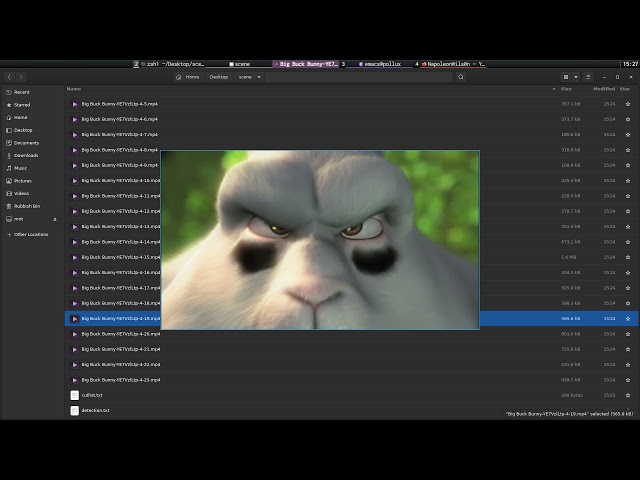Star the Big Buck Bunny 4-23.mp4 file
The image size is (640, 480).
tap(628, 380)
